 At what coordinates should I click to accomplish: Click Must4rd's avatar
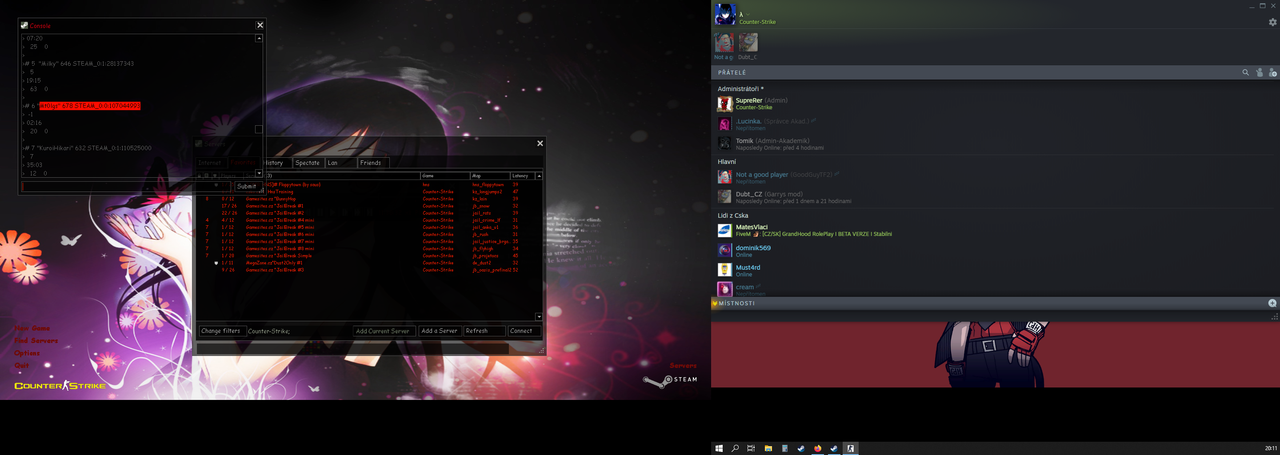[725, 270]
